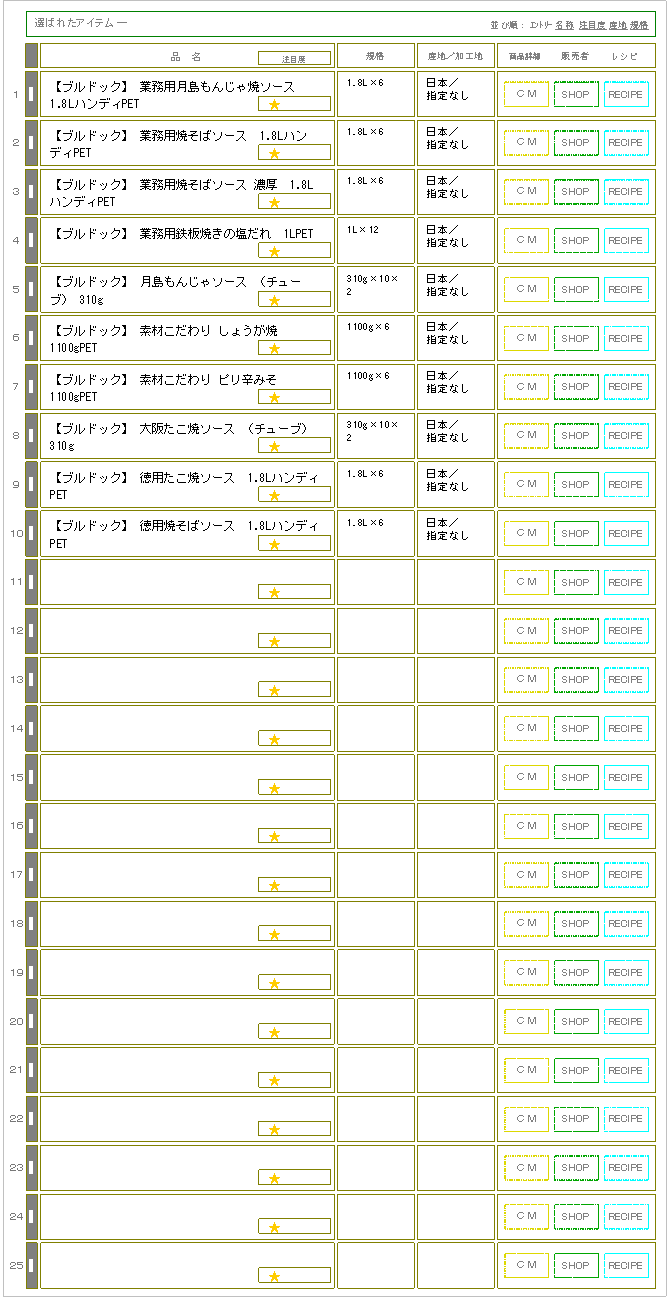
Task: Click the star for 業務用月島もんじゃ焼ソース row
Action: click(x=274, y=104)
